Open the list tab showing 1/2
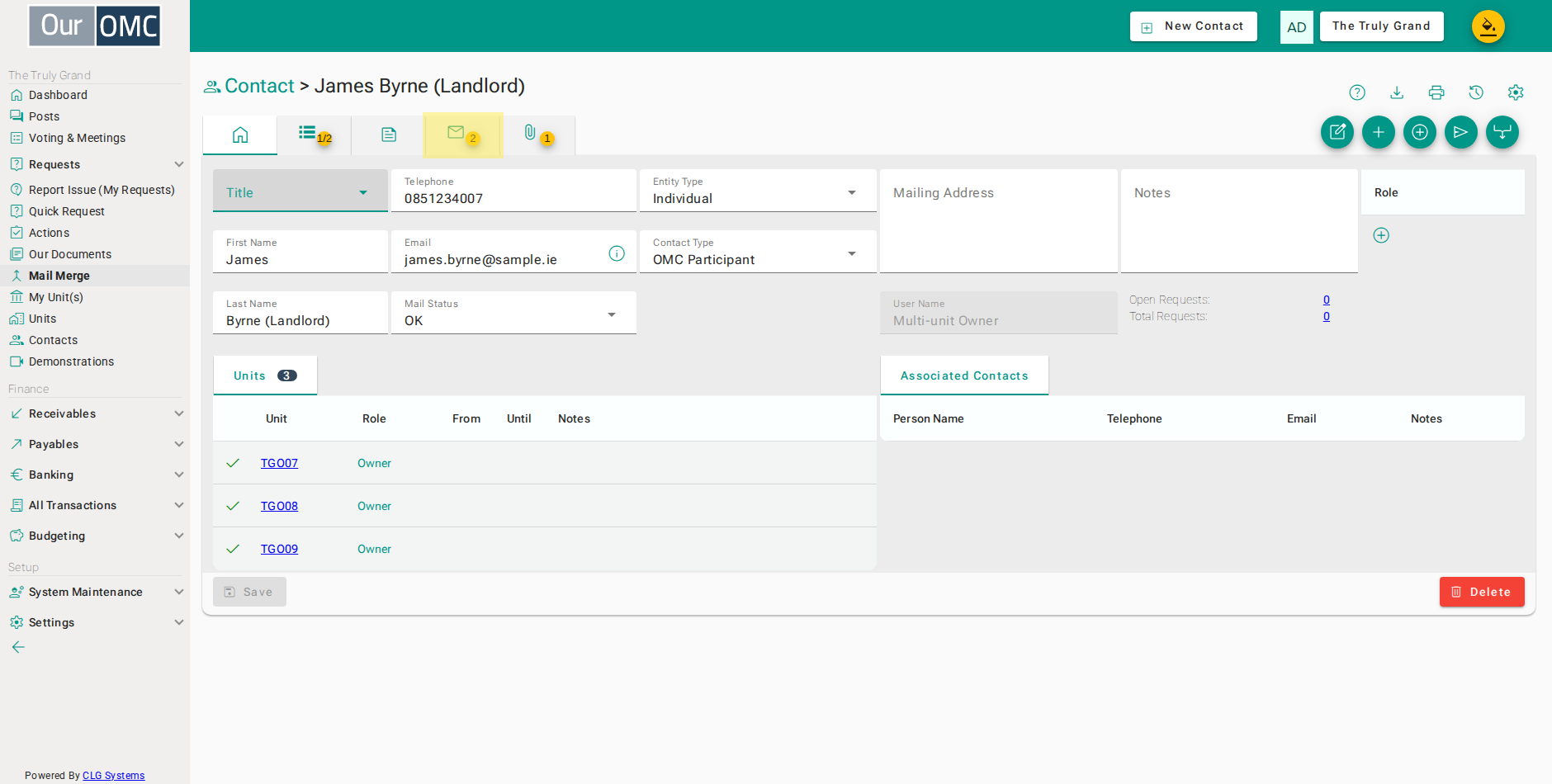1552x784 pixels. 315,135
